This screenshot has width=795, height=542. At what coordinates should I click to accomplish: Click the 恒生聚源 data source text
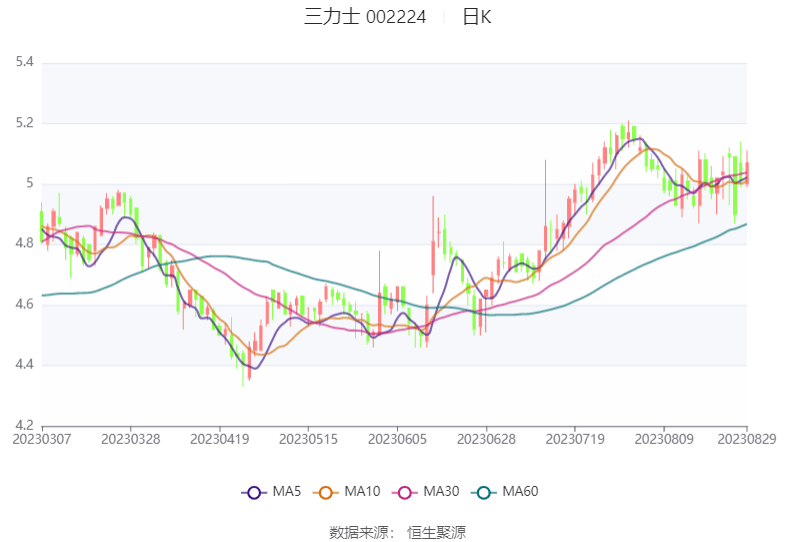point(436,532)
